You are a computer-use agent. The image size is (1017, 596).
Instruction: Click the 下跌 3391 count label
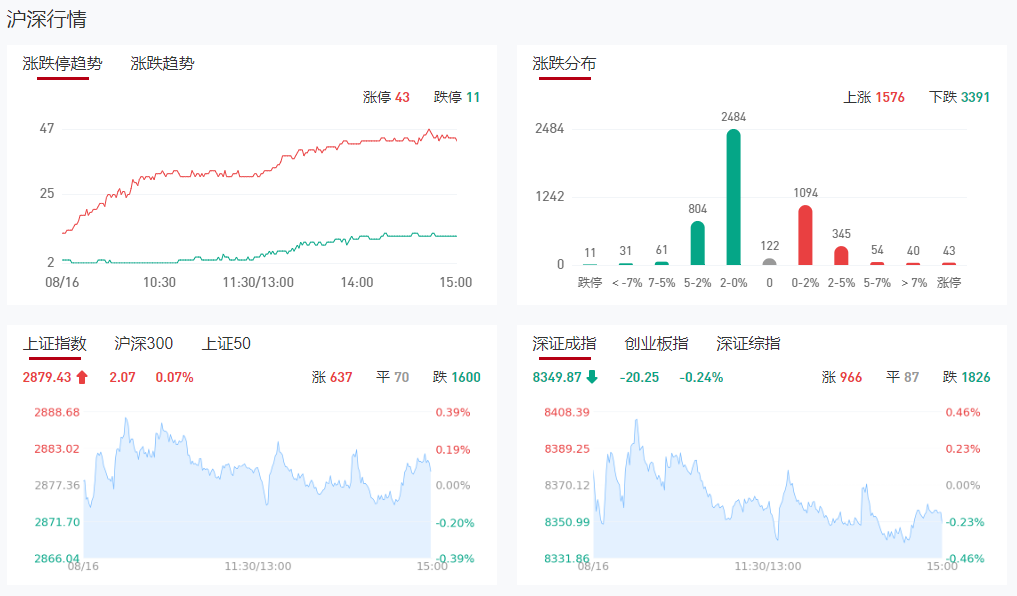point(959,97)
